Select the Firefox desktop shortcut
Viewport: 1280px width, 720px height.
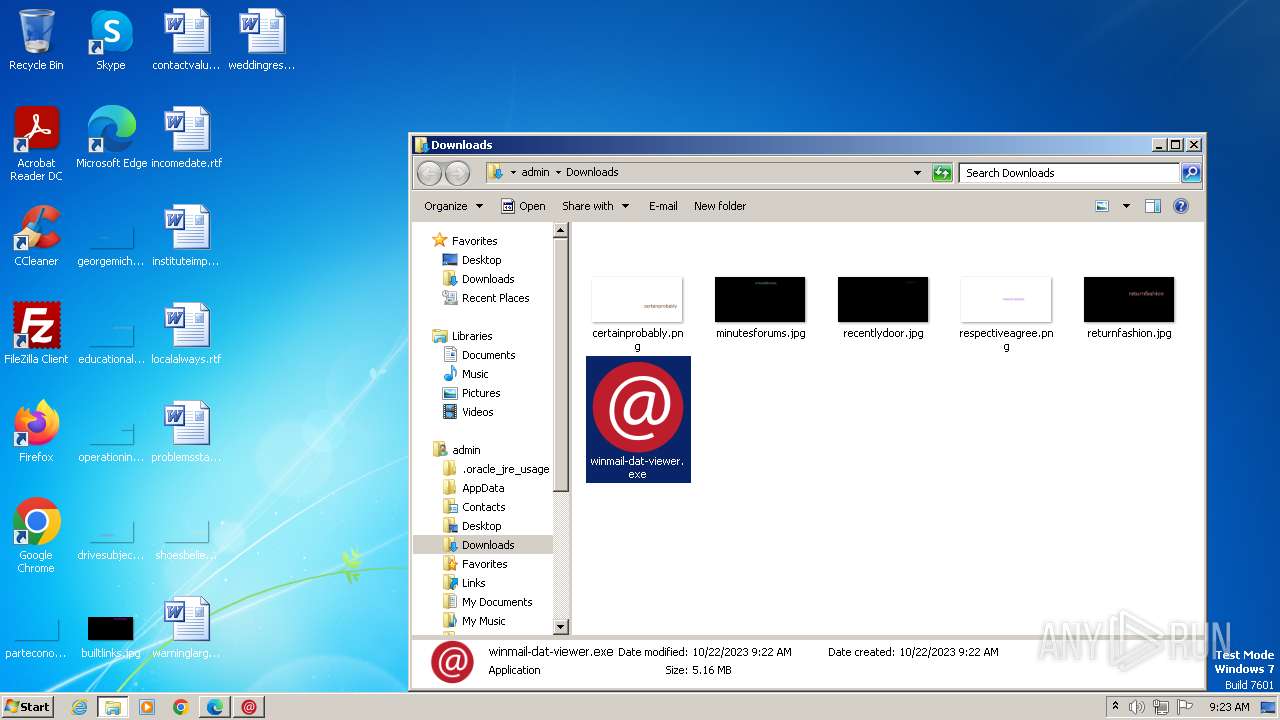(x=36, y=432)
